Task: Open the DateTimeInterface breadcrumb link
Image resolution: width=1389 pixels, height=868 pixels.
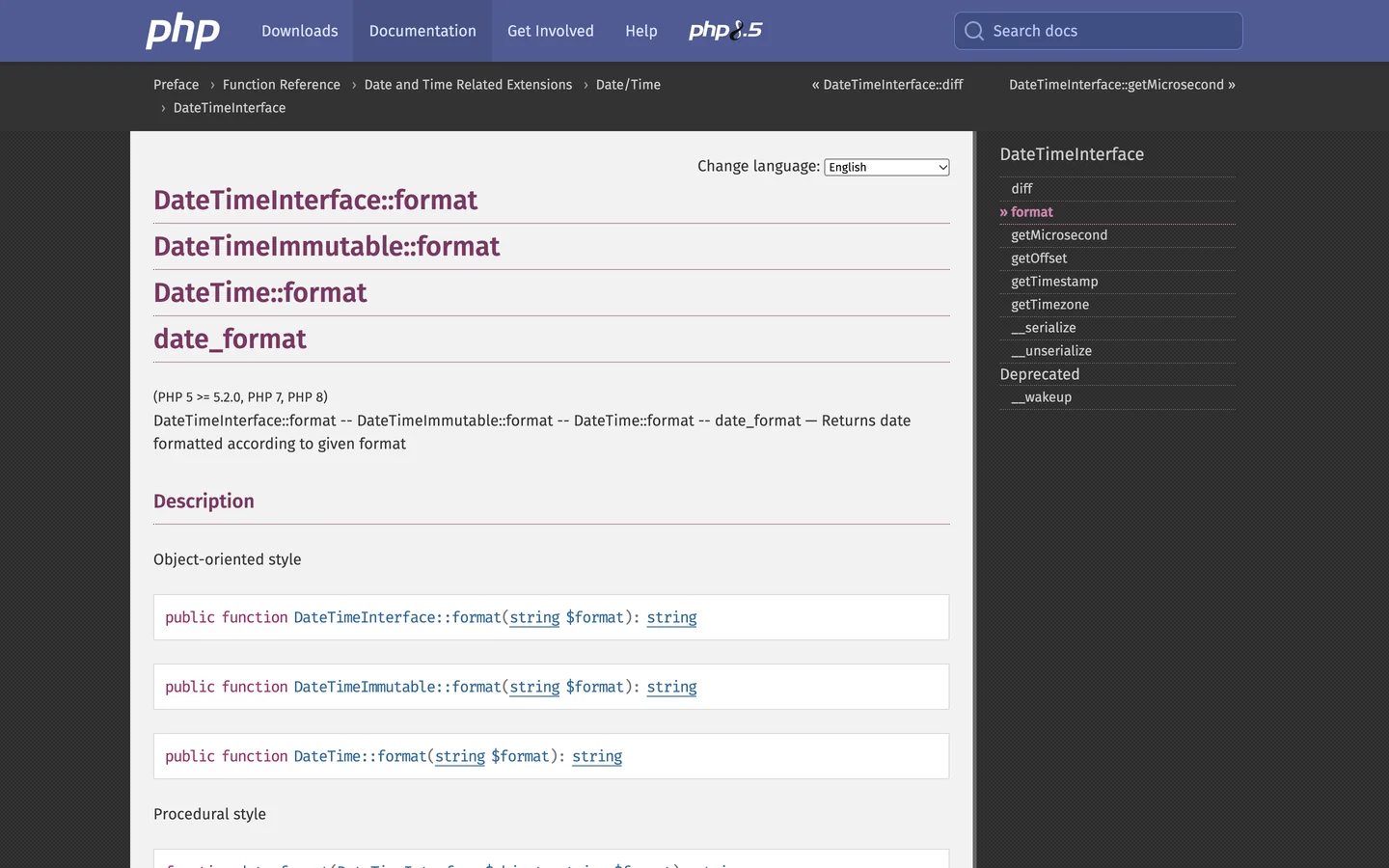Action: tap(230, 108)
